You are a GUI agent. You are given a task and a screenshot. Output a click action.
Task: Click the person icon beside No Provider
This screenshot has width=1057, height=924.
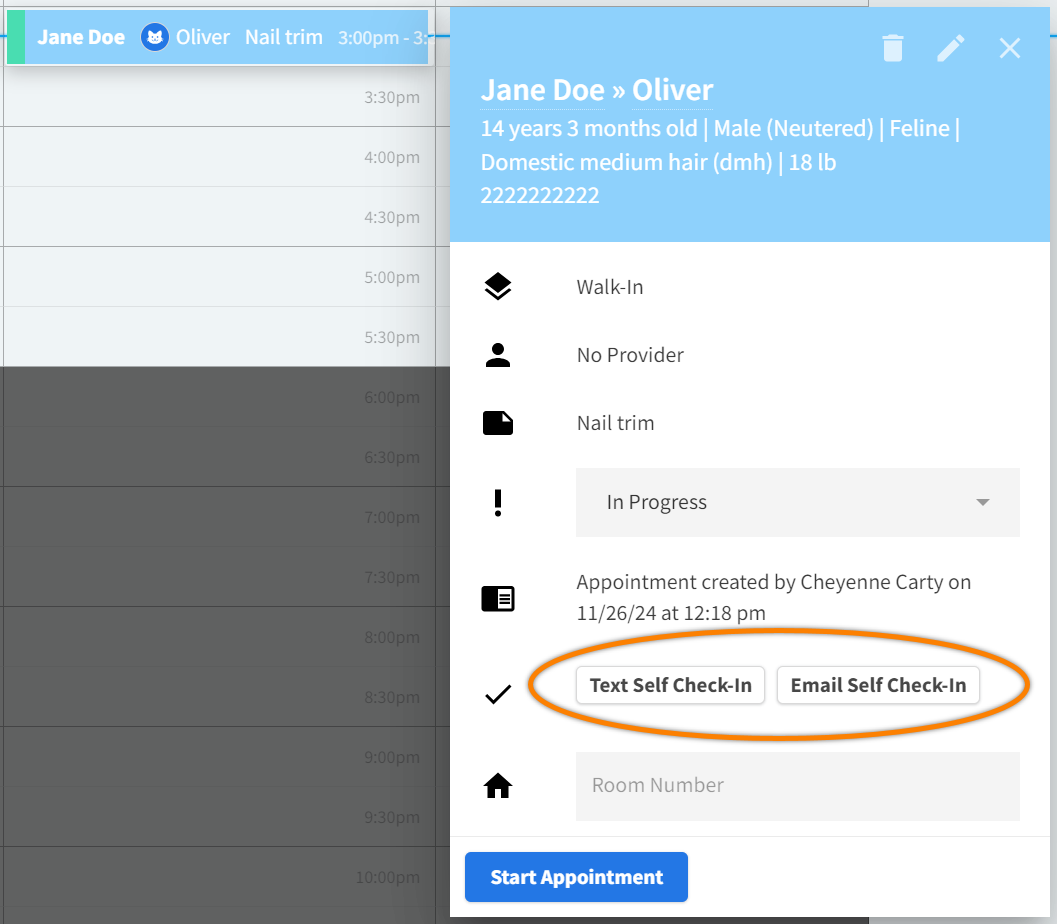click(498, 355)
